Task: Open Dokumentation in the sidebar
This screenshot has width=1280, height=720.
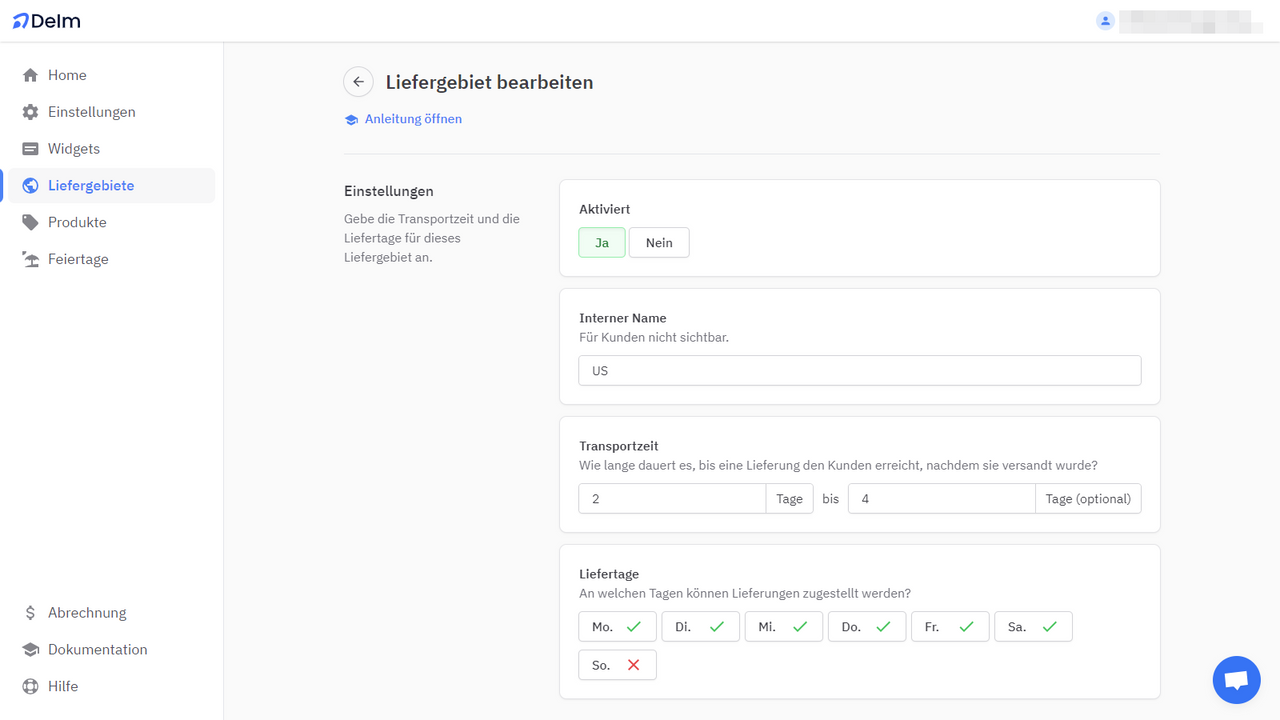Action: click(x=109, y=650)
